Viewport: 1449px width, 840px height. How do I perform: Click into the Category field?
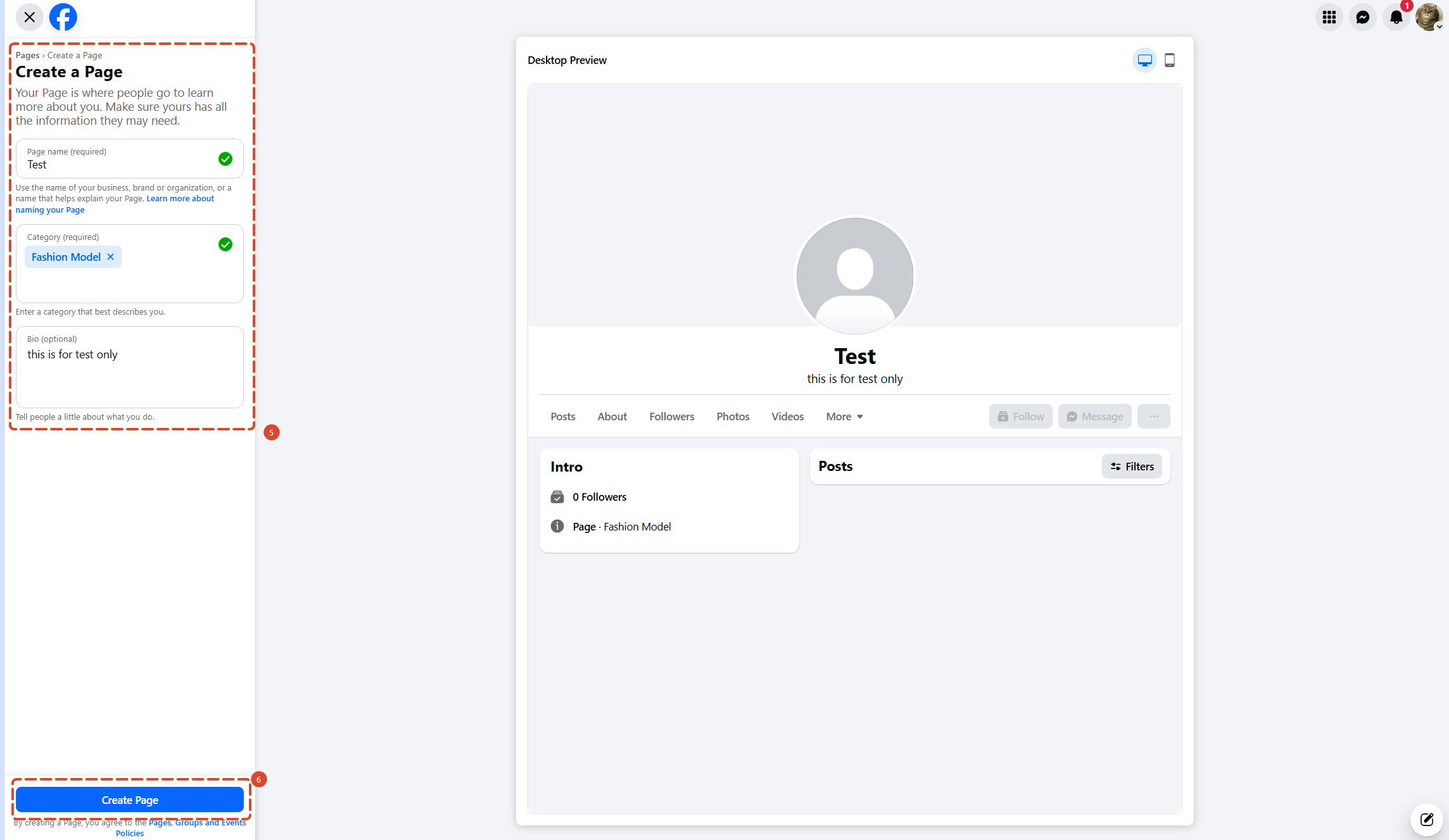[130, 263]
